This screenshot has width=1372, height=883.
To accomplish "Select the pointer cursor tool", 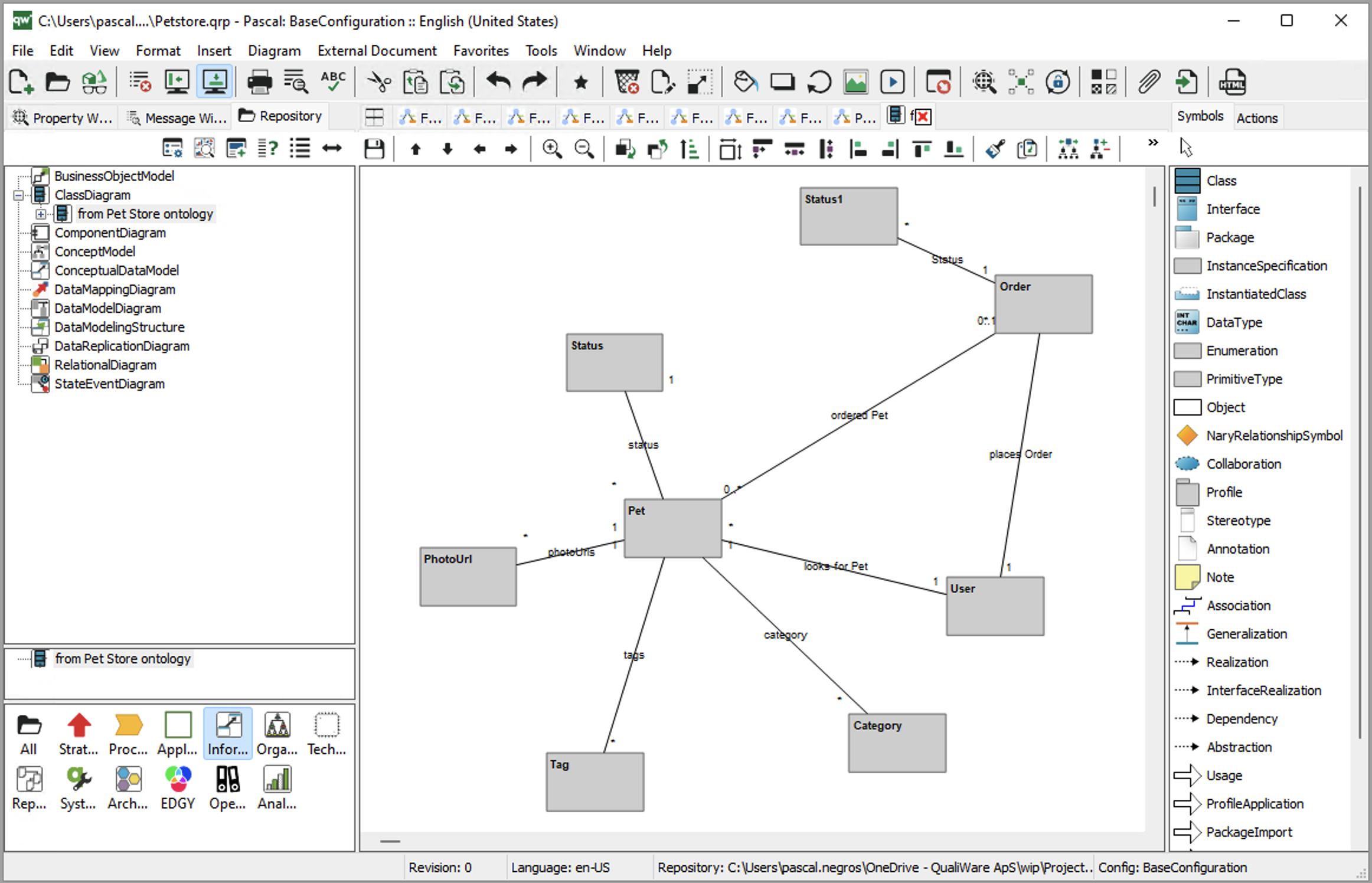I will [1186, 147].
